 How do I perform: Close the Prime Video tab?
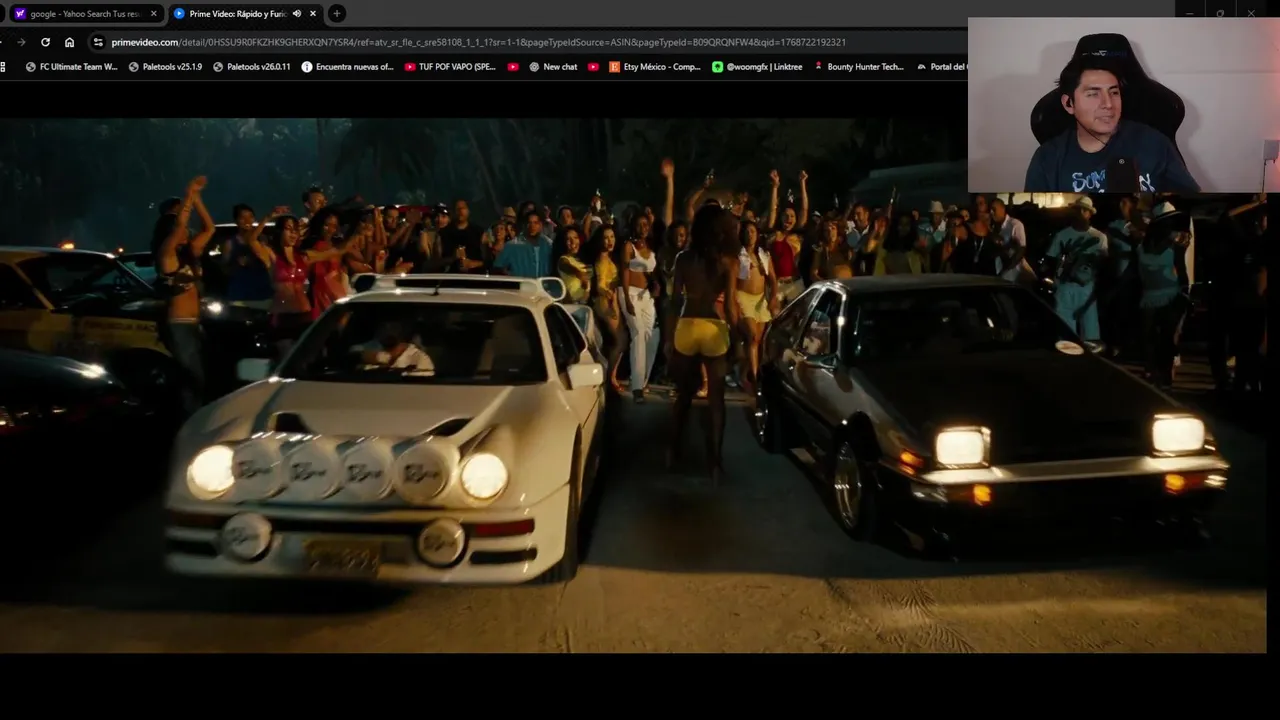click(x=313, y=14)
